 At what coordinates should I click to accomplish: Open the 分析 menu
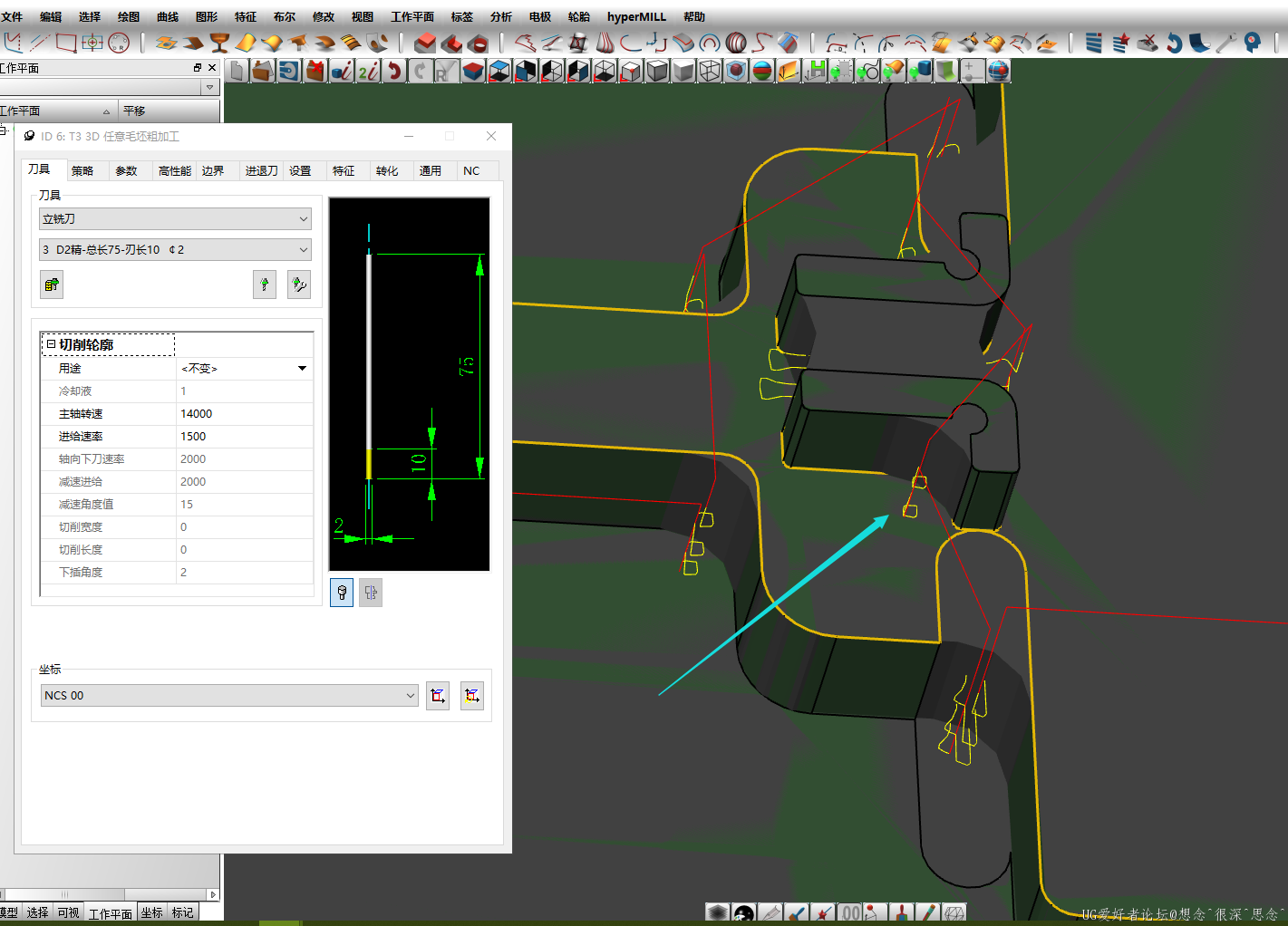click(x=501, y=16)
